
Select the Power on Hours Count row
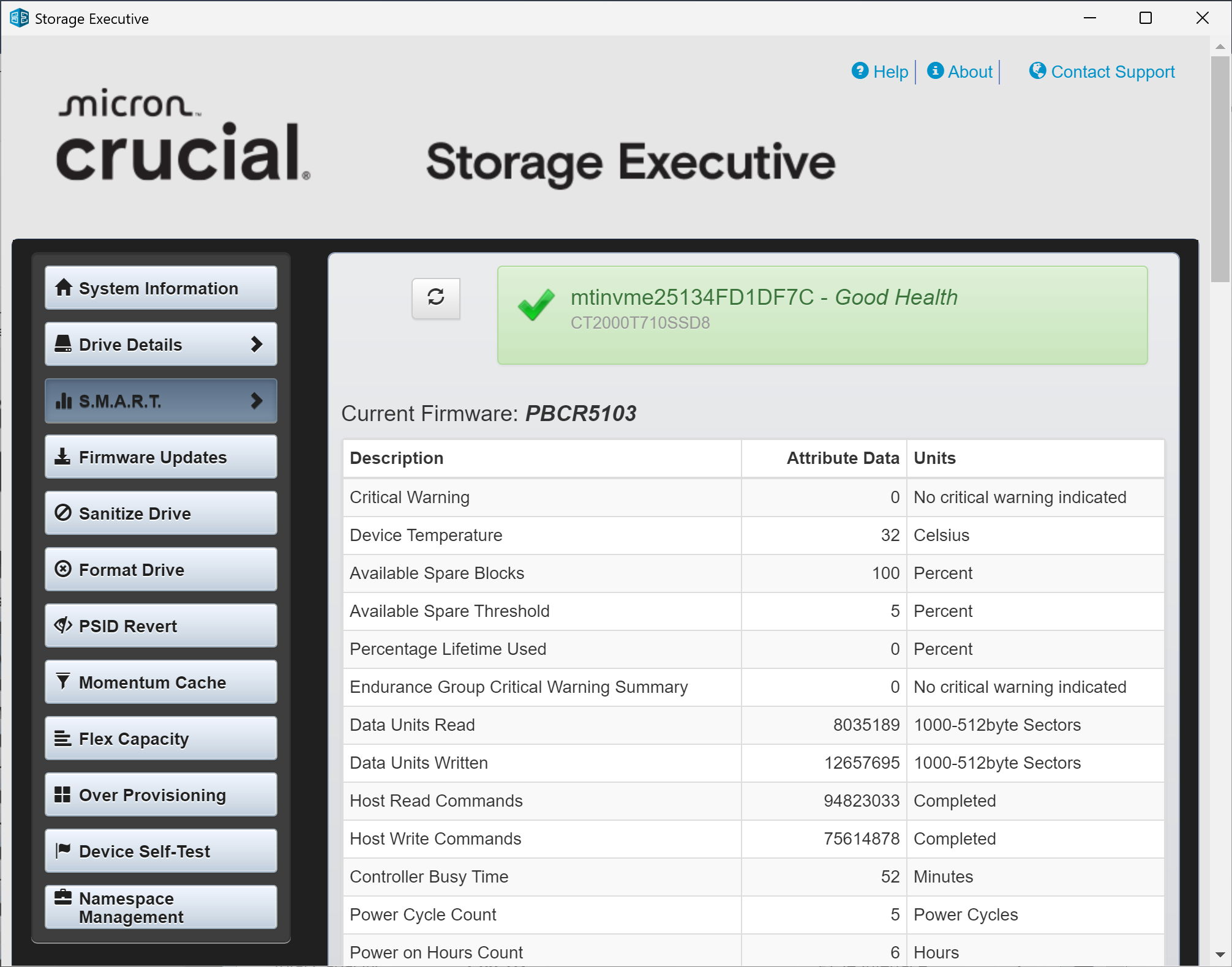click(x=753, y=950)
